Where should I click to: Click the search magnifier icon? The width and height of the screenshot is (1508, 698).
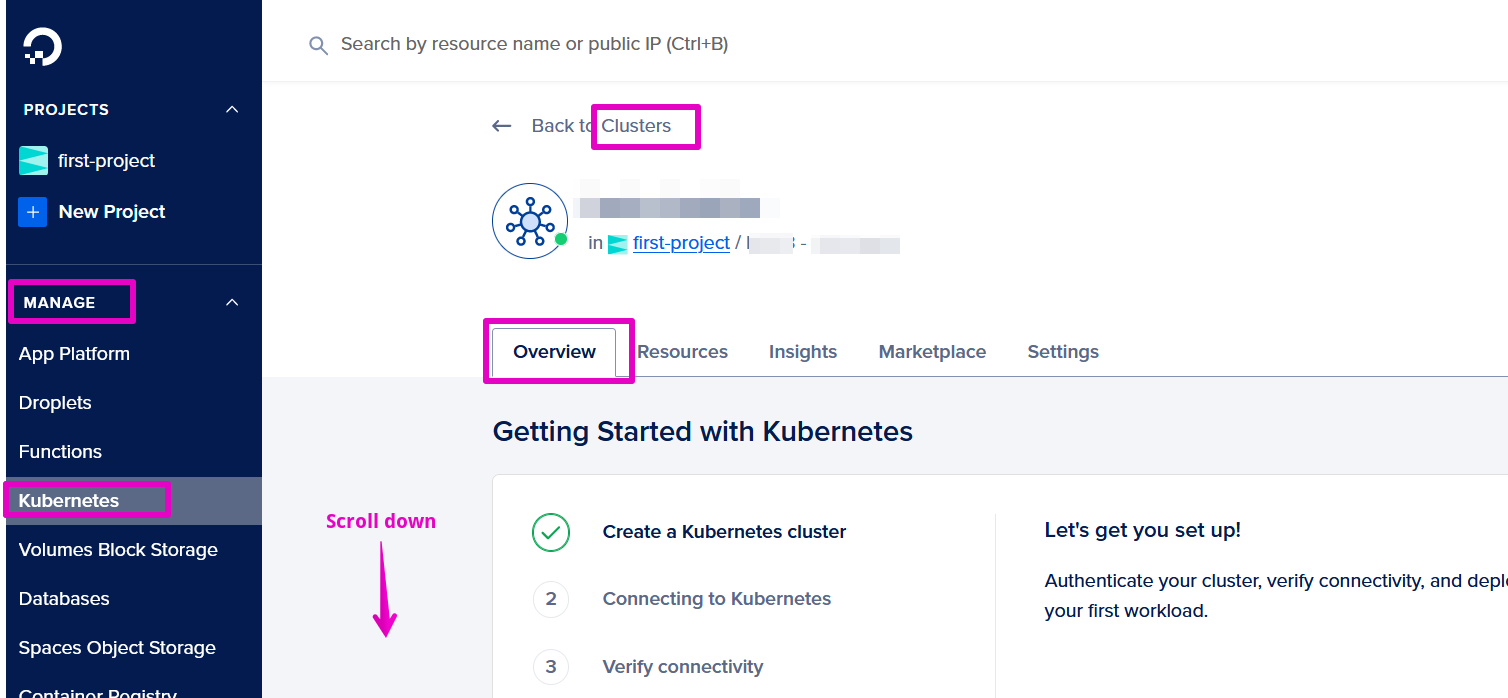(x=318, y=45)
